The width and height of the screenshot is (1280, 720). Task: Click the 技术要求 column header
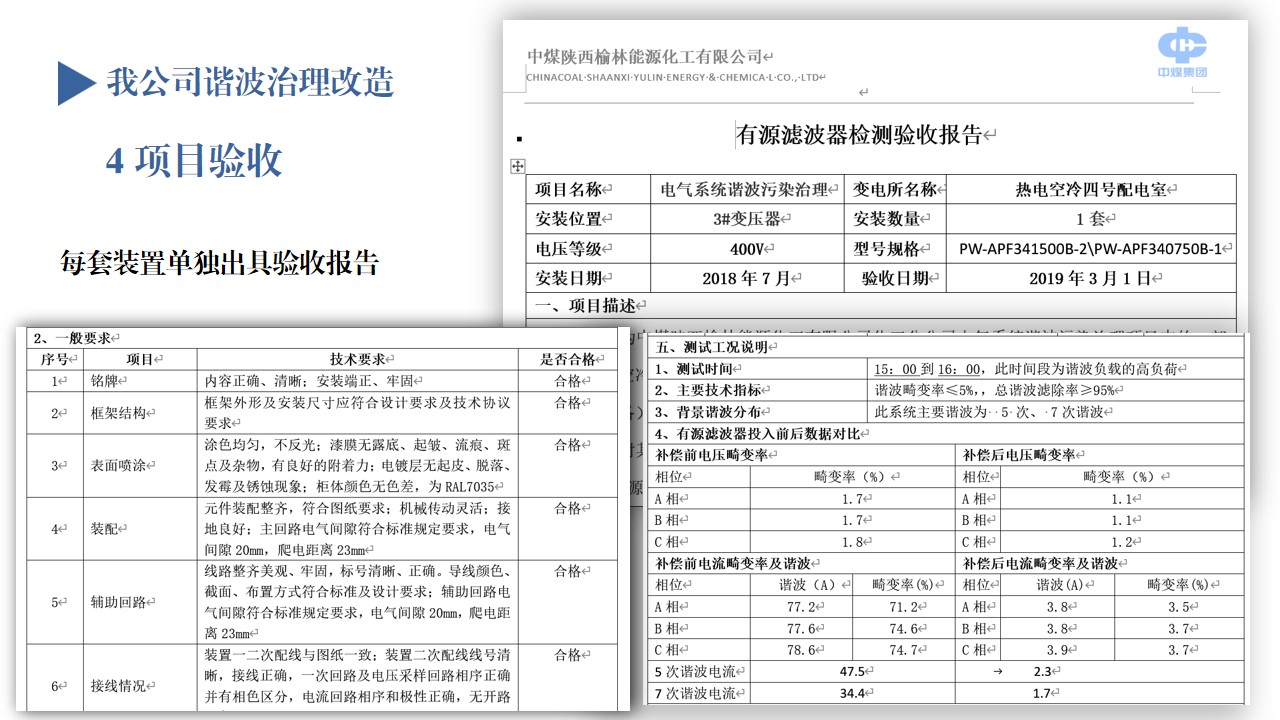click(357, 359)
